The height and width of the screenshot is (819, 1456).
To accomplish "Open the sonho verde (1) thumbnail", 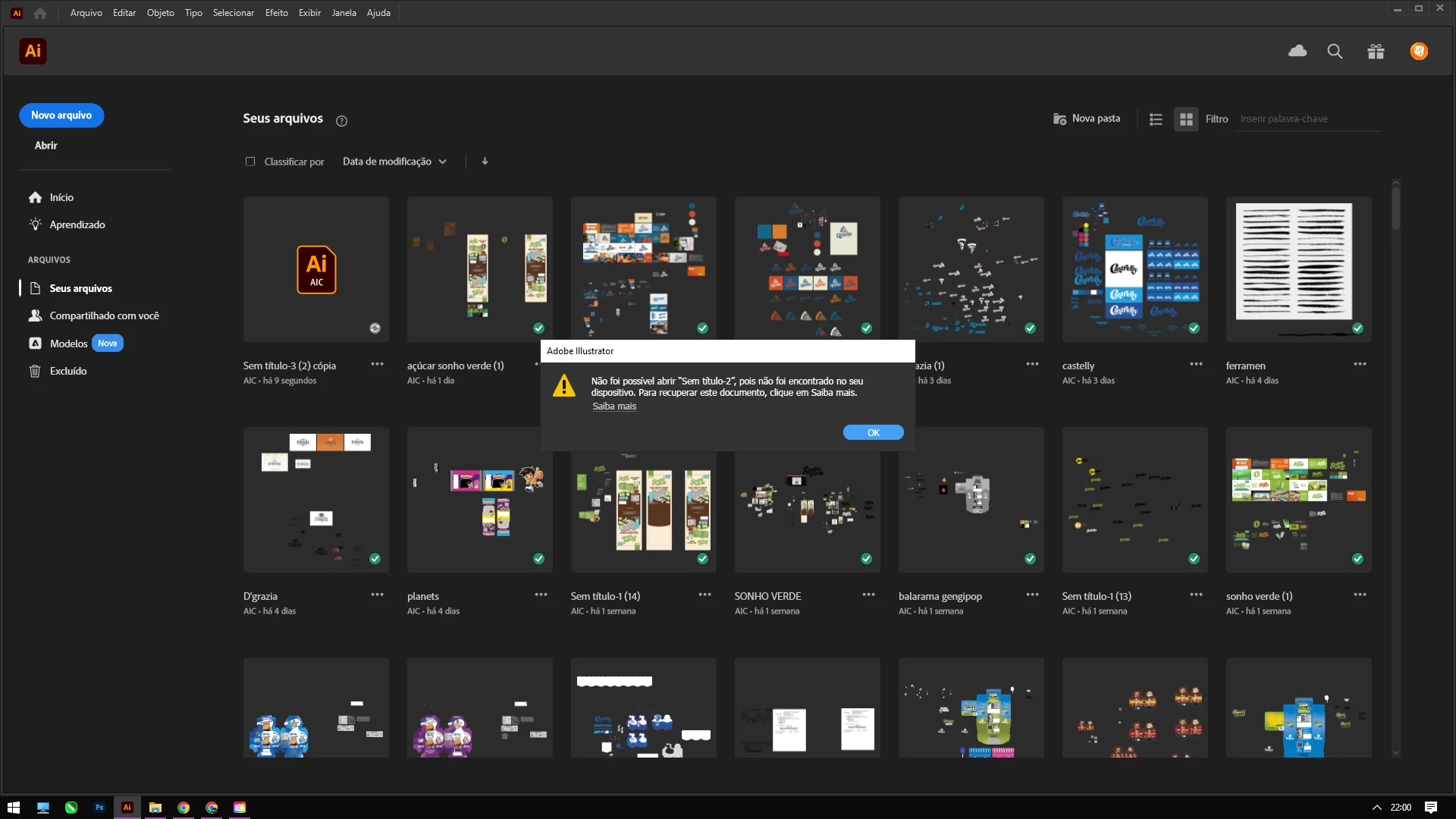I will (1298, 500).
